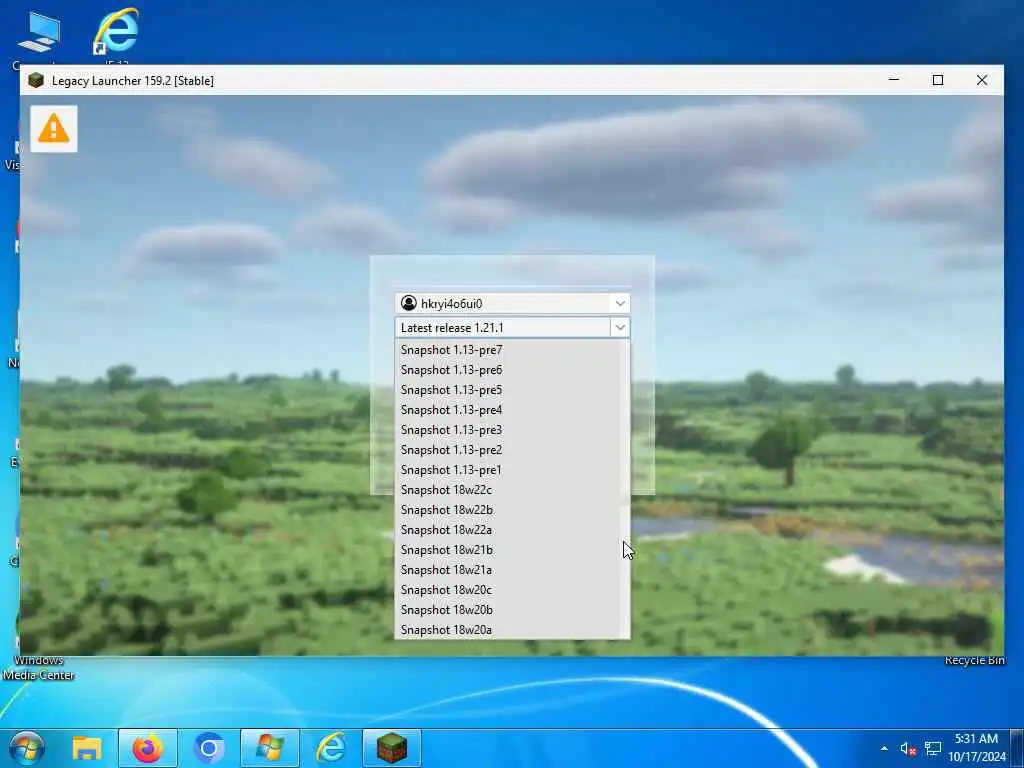This screenshot has width=1024, height=768.
Task: Choose Snapshot 18w22a version
Action: pyautogui.click(x=507, y=530)
